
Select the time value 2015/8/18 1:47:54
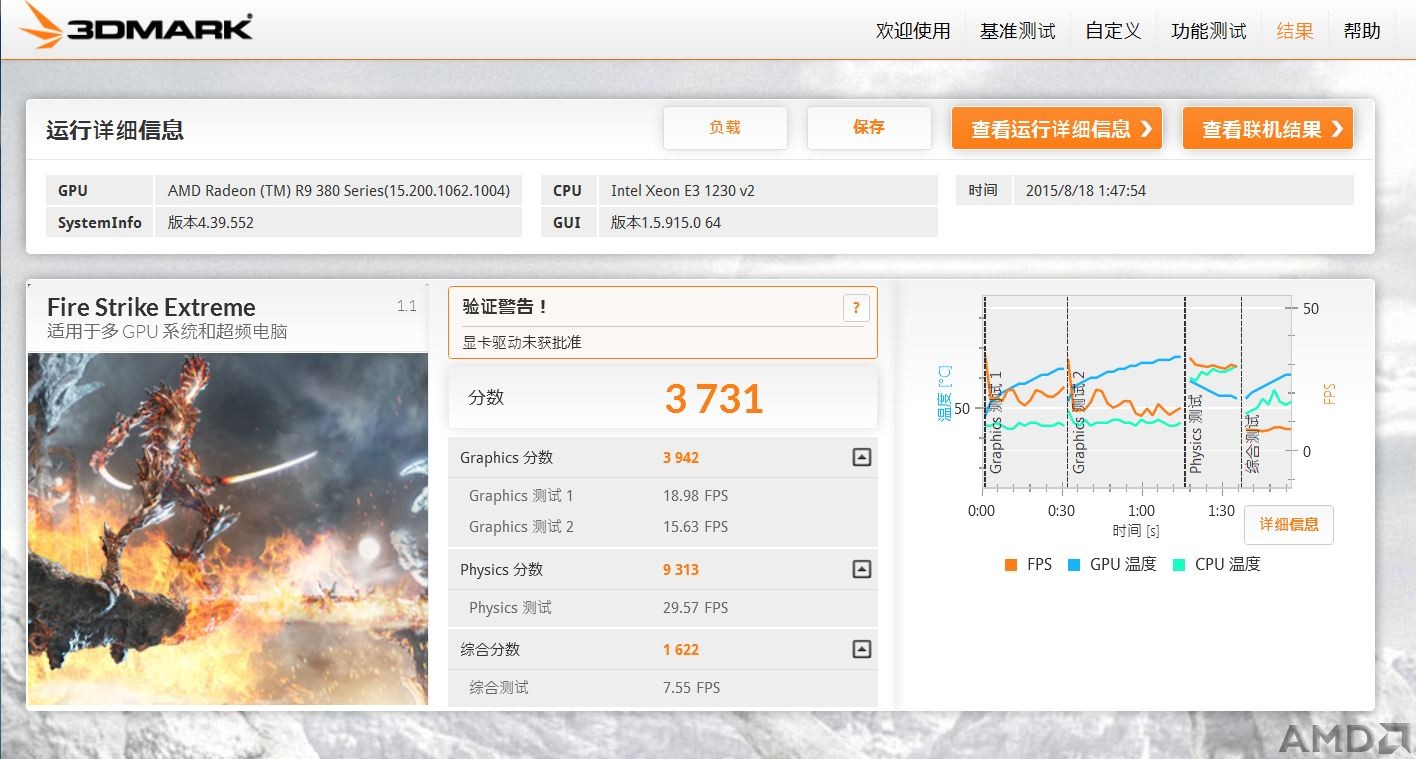pos(1086,190)
